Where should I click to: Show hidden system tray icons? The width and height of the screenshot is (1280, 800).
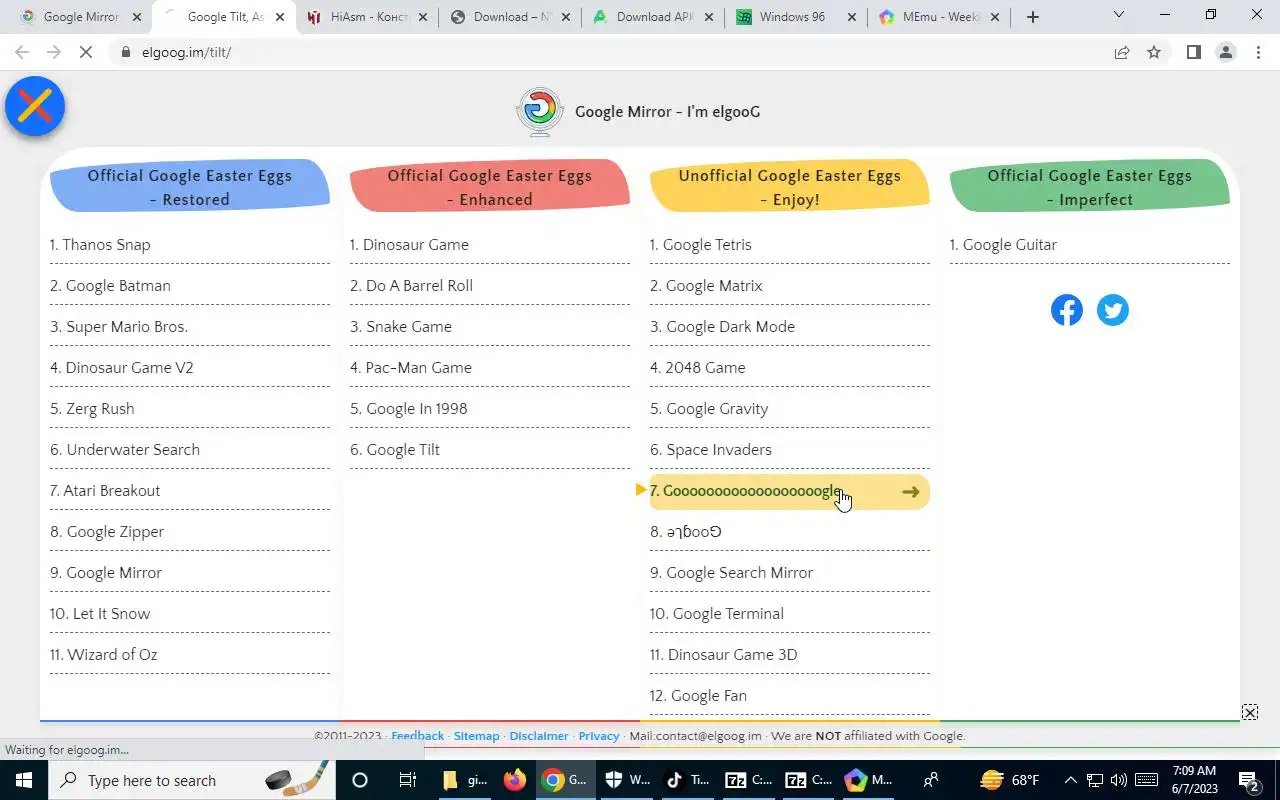coord(1070,780)
